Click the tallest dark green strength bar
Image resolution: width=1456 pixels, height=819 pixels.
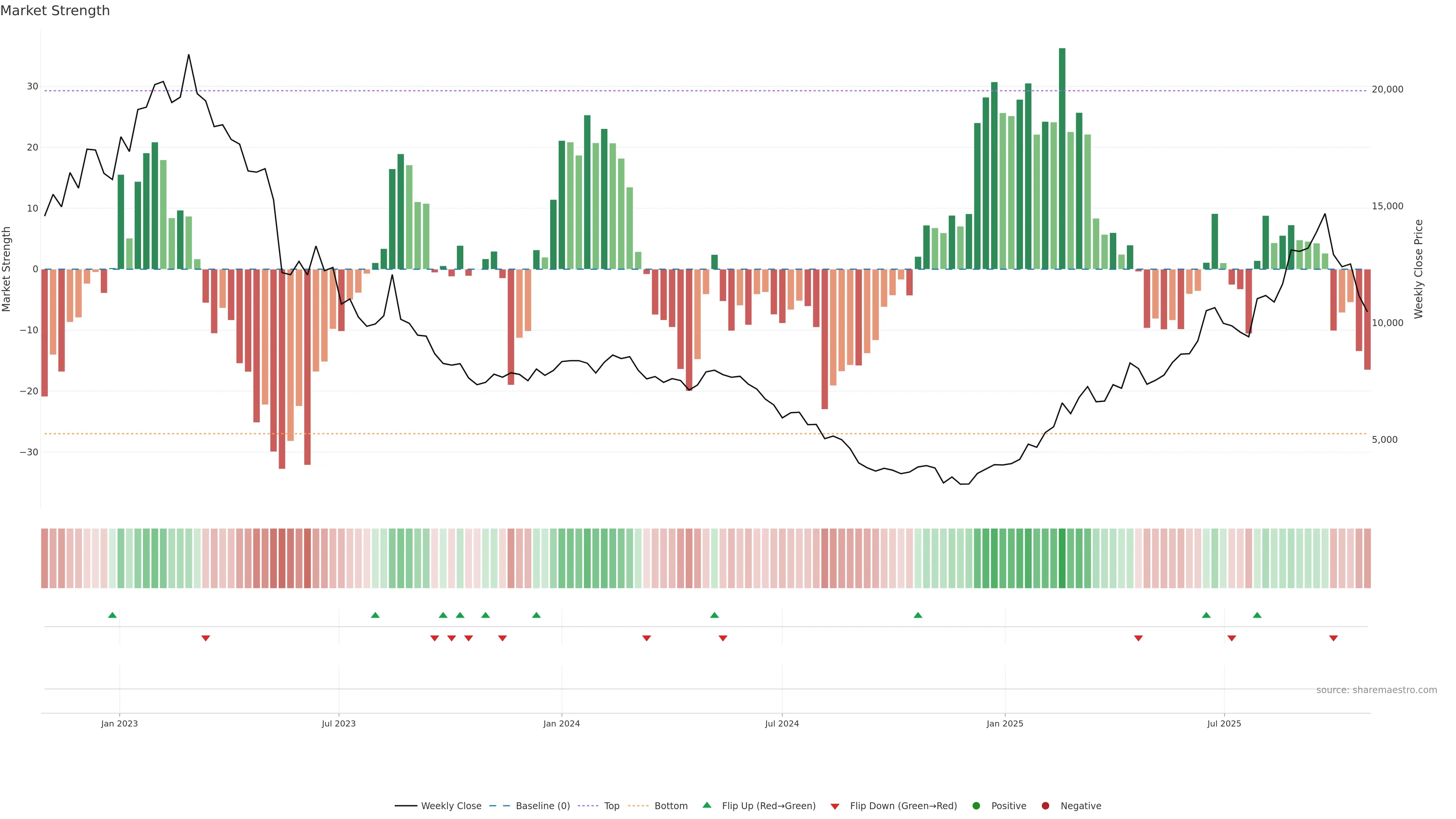click(x=1062, y=158)
